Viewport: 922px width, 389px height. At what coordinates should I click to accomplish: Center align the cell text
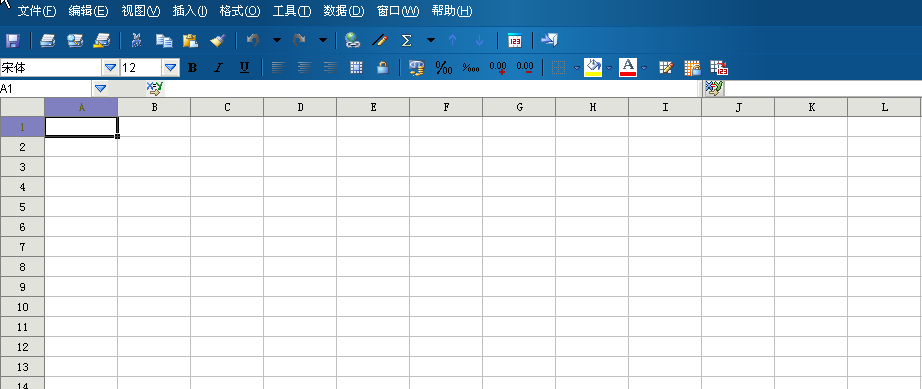tap(305, 68)
